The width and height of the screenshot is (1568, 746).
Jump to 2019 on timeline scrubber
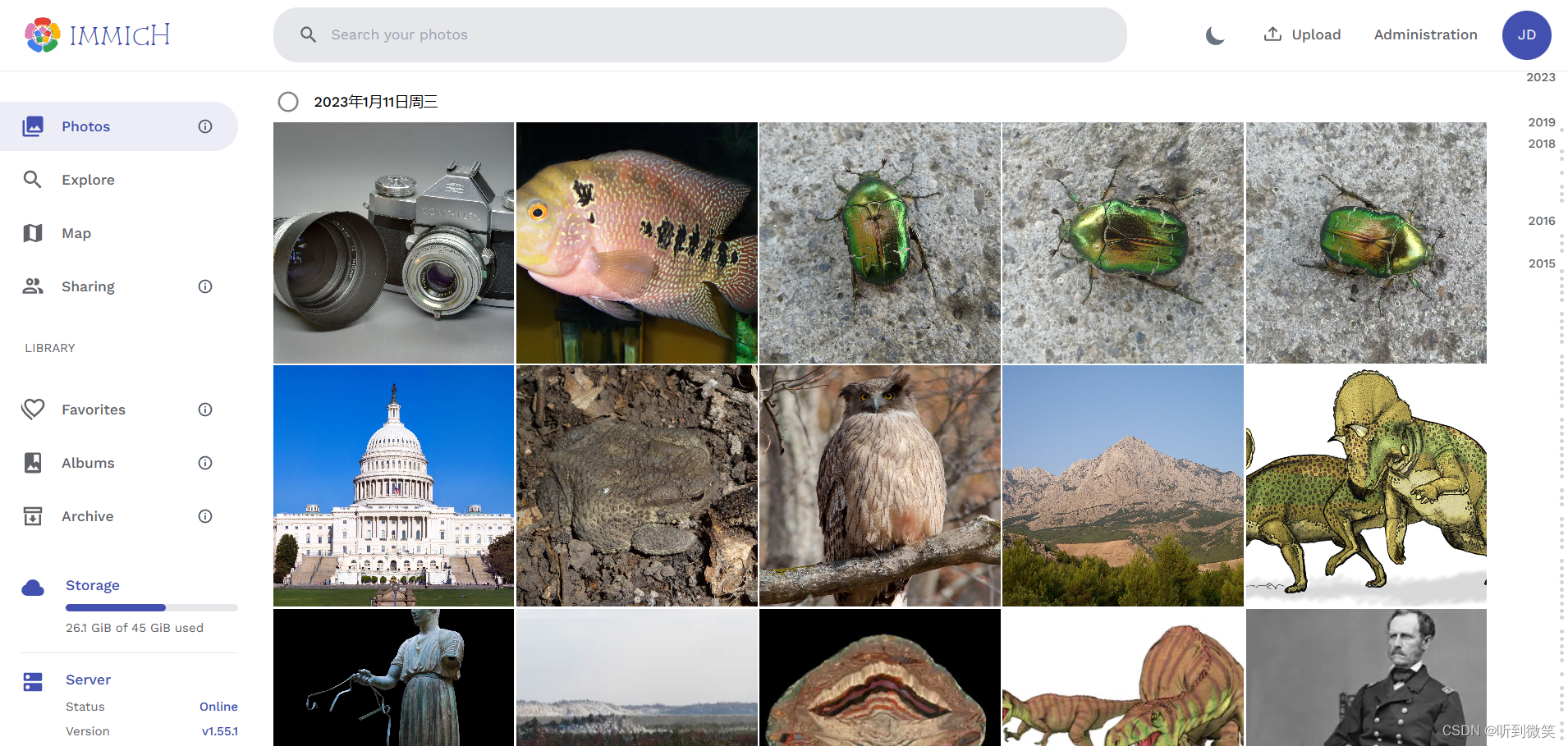click(x=1541, y=122)
